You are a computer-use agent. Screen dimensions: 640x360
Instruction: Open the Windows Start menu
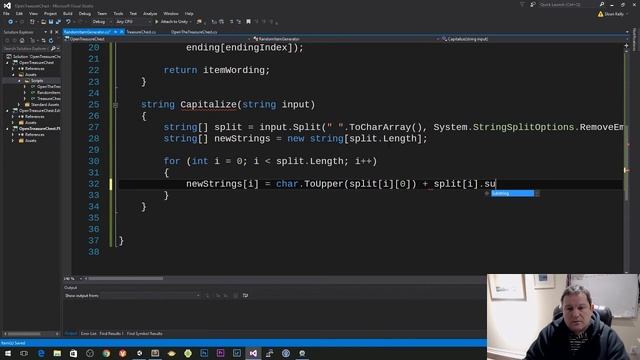[8, 353]
